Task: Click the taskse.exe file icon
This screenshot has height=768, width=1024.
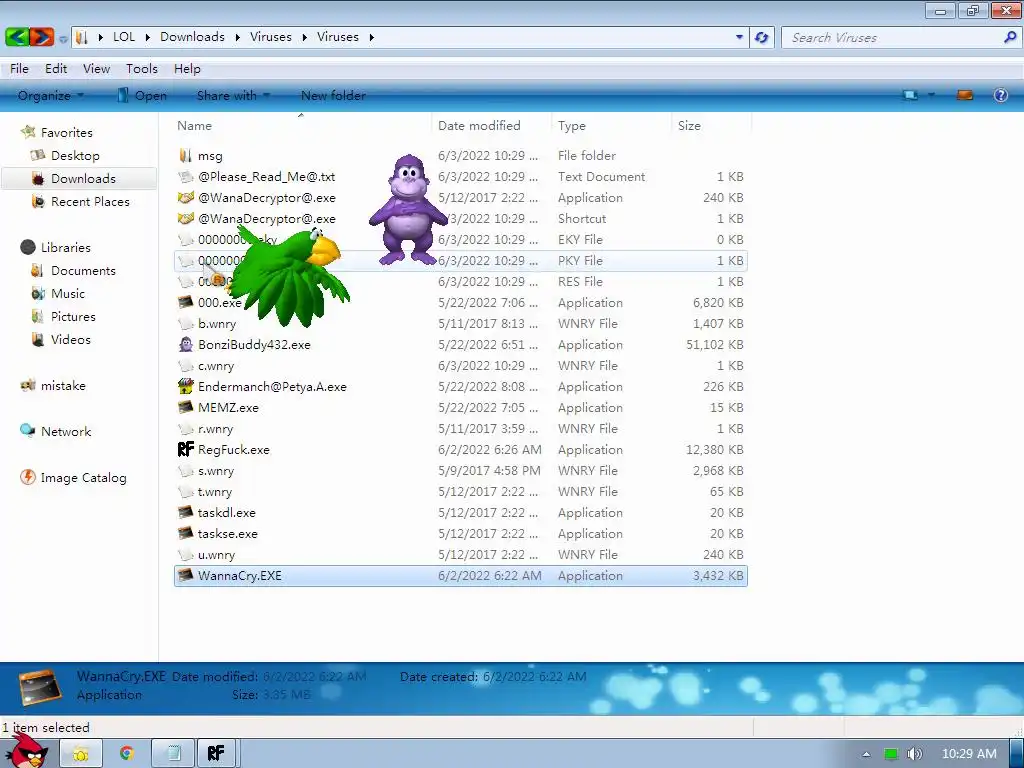Action: click(185, 534)
